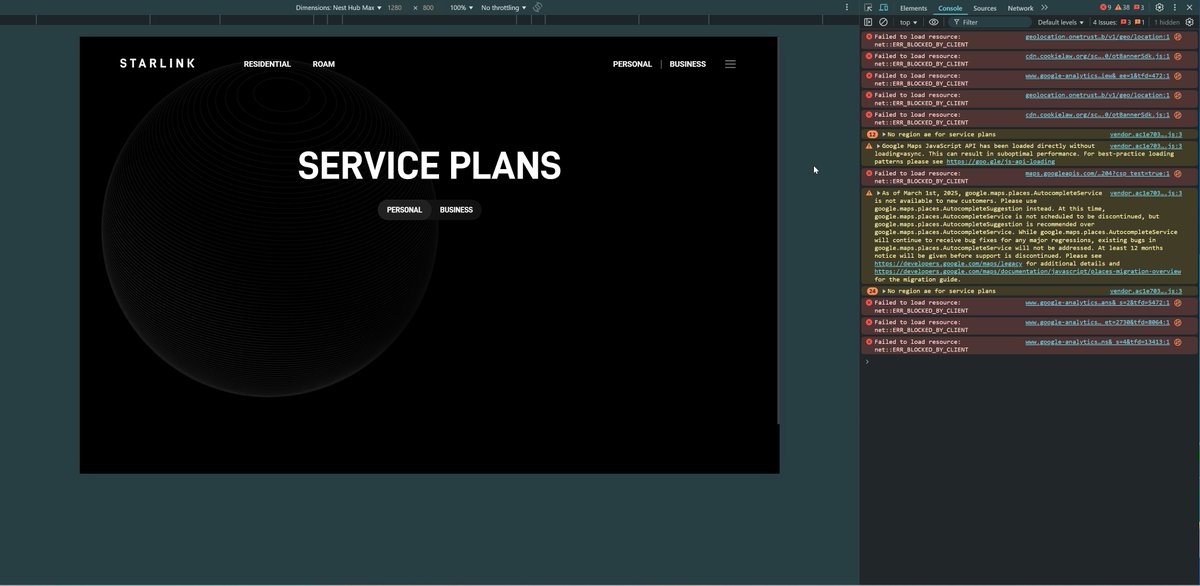Open DevTools settings gear in top bar
The height and width of the screenshot is (586, 1200).
[x=1159, y=8]
